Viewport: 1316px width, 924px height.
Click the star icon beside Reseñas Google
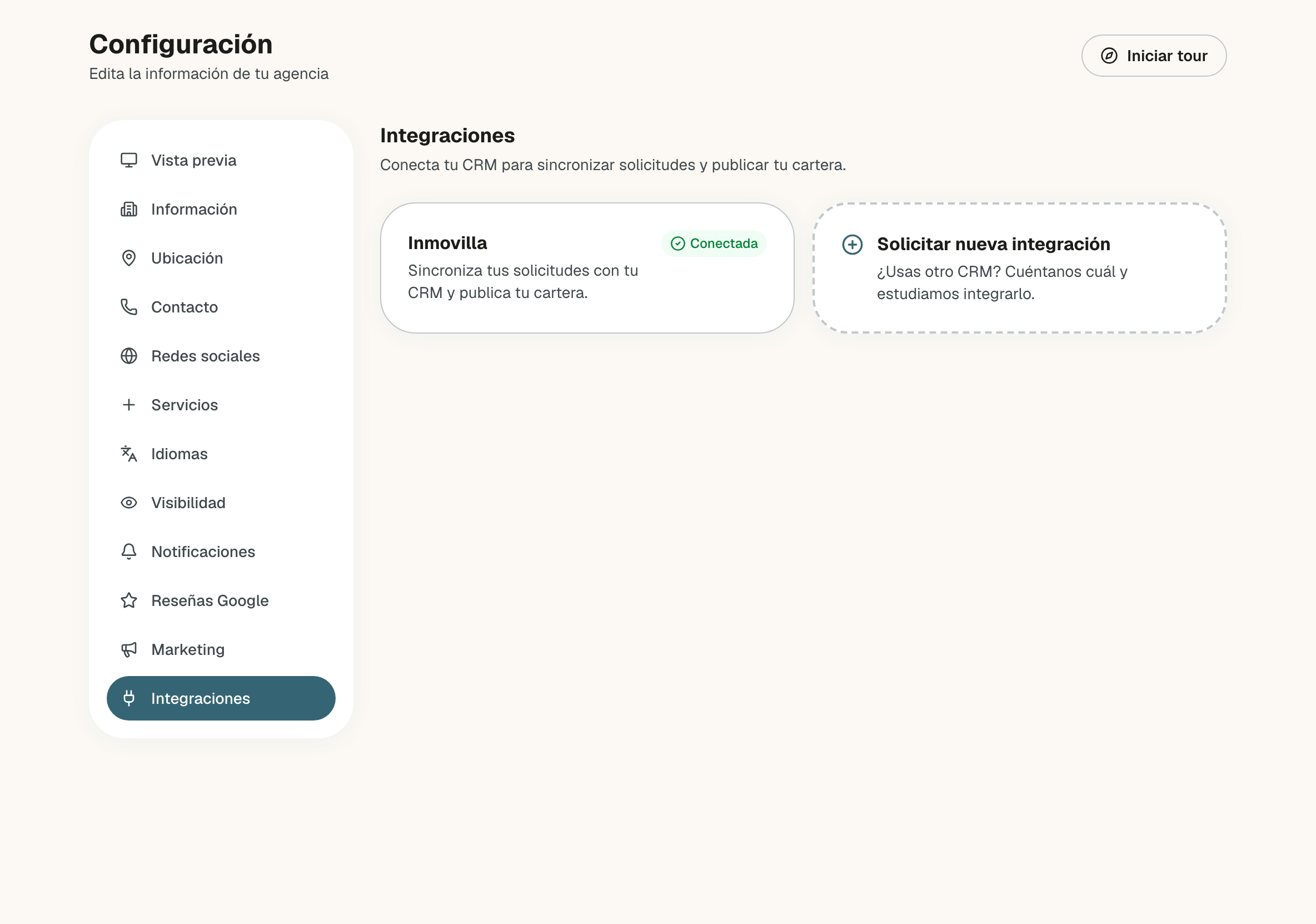[x=129, y=600]
